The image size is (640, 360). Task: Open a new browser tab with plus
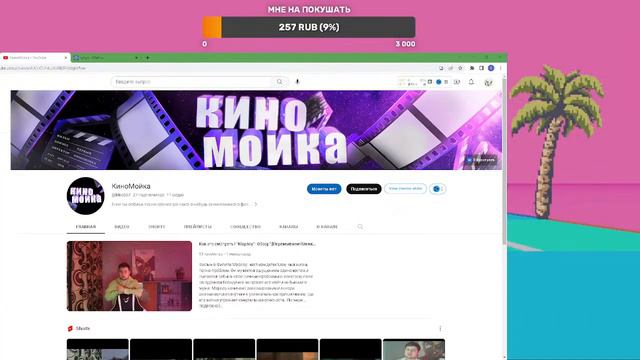[148, 58]
